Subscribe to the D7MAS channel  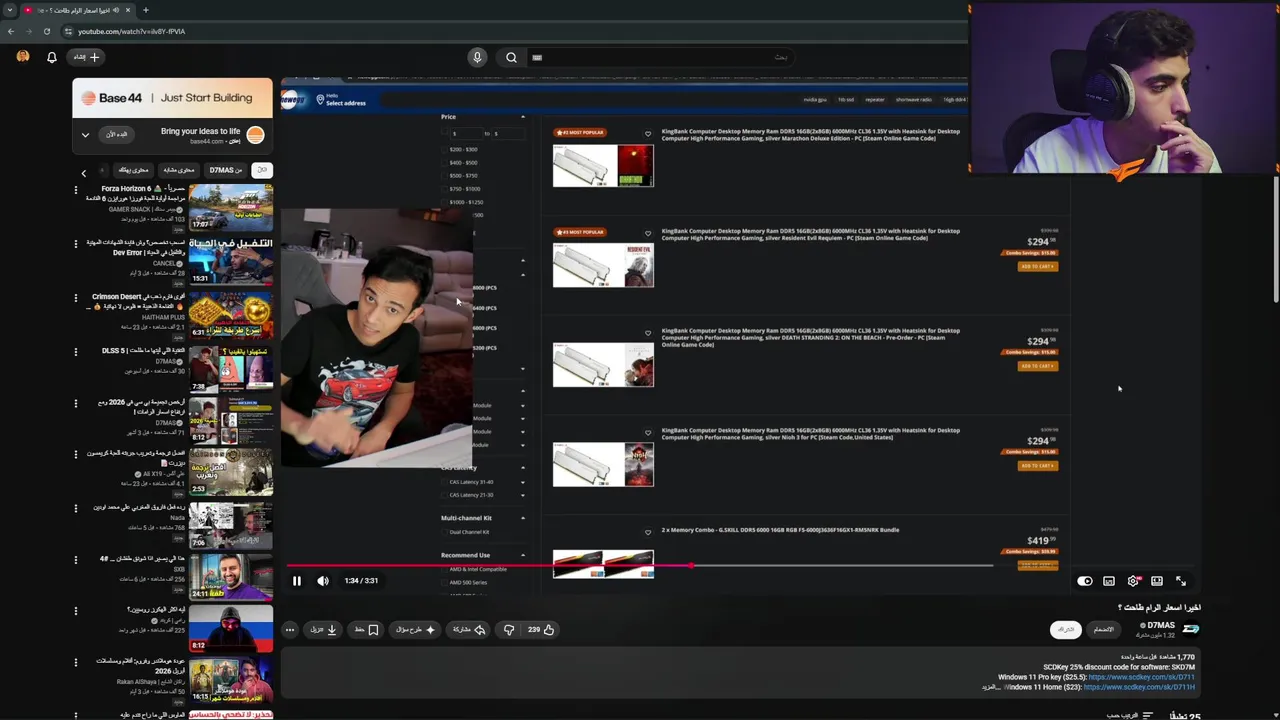(x=1066, y=629)
